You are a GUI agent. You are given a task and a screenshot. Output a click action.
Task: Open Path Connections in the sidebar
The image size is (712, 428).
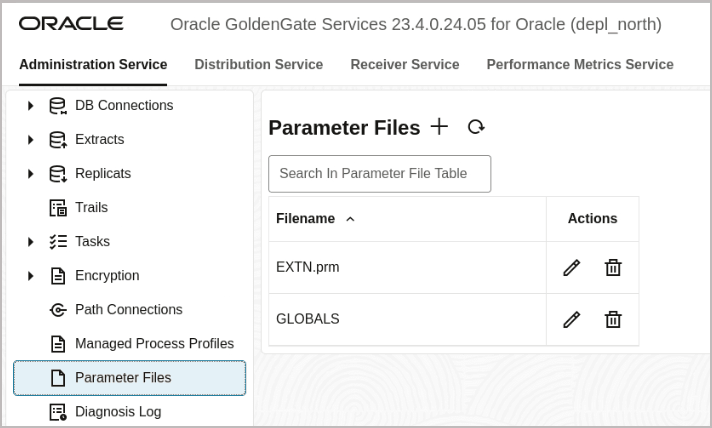tap(128, 309)
